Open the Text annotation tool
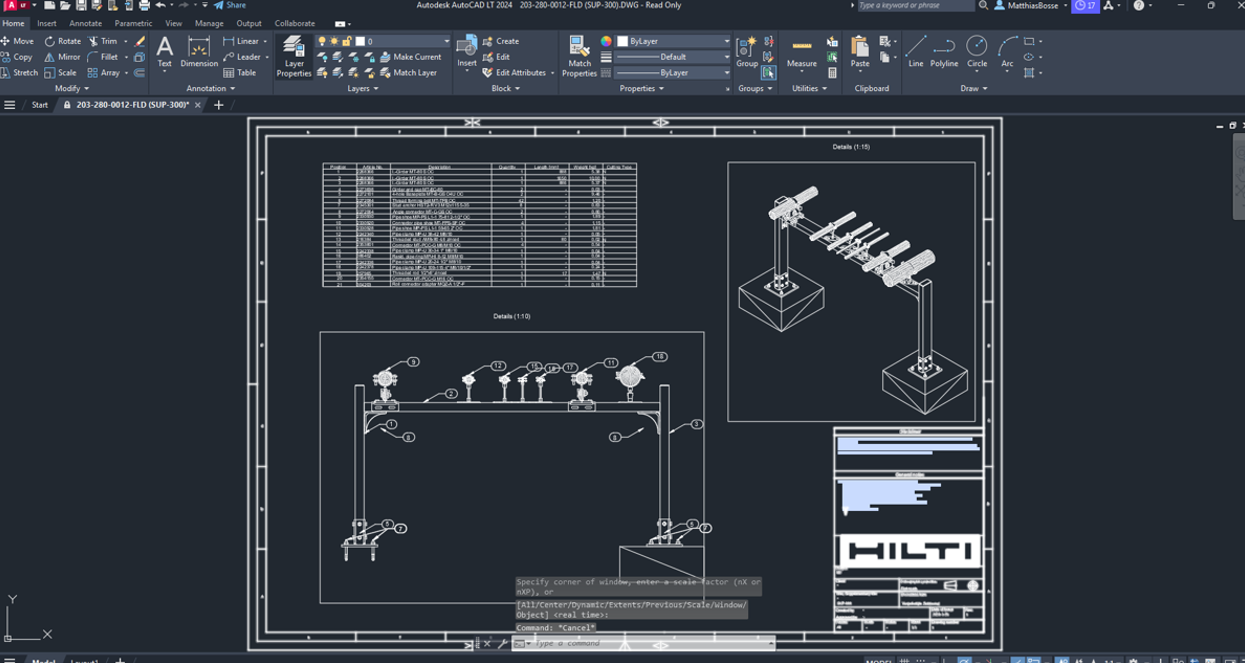 click(x=165, y=53)
